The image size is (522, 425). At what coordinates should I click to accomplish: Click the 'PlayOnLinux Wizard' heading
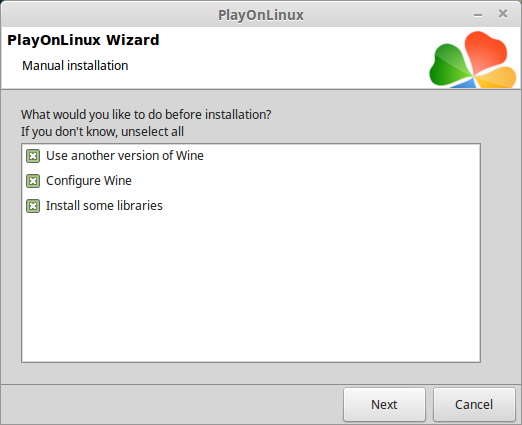pyautogui.click(x=83, y=40)
